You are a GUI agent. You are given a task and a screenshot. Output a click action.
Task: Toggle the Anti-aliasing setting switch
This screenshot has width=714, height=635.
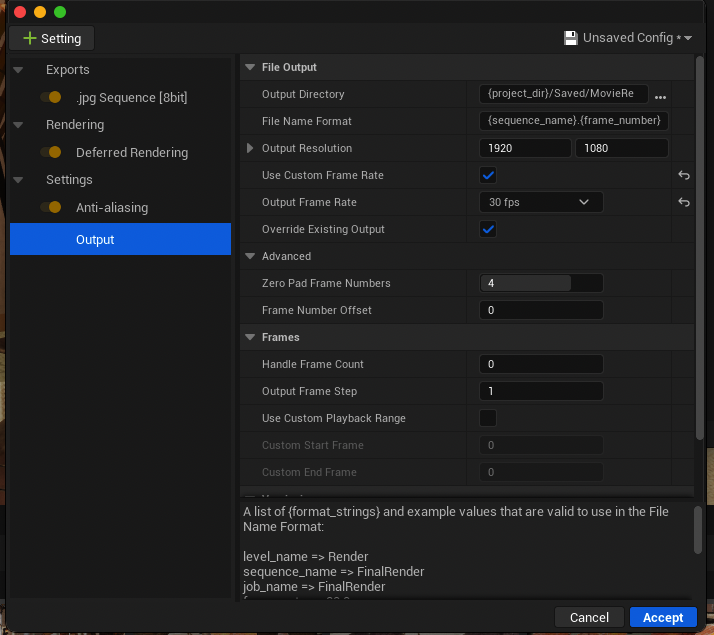pyautogui.click(x=51, y=207)
